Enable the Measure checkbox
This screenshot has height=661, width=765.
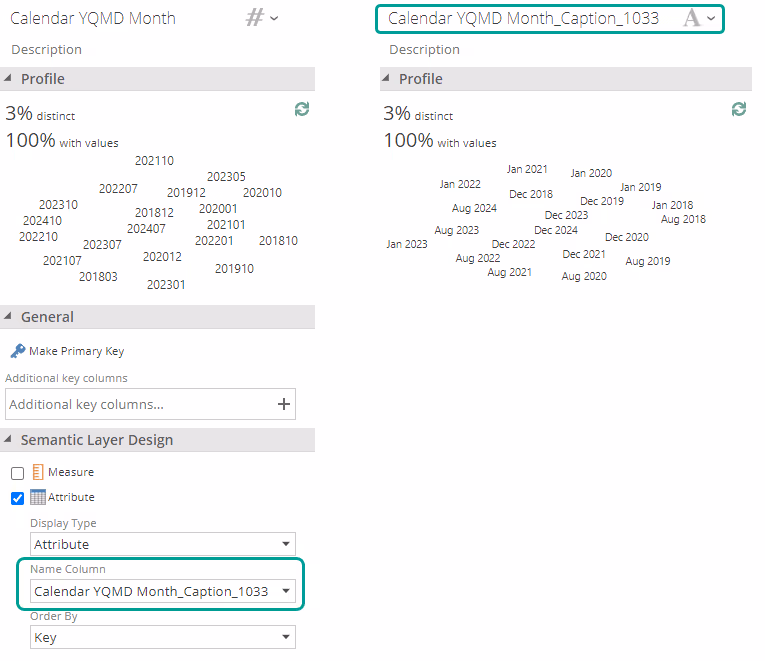17,473
